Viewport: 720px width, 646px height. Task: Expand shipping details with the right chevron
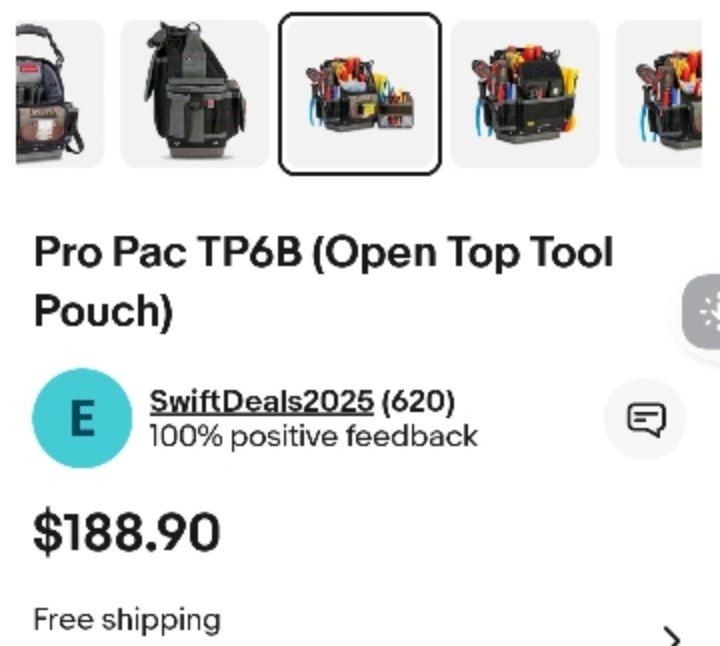(672, 636)
